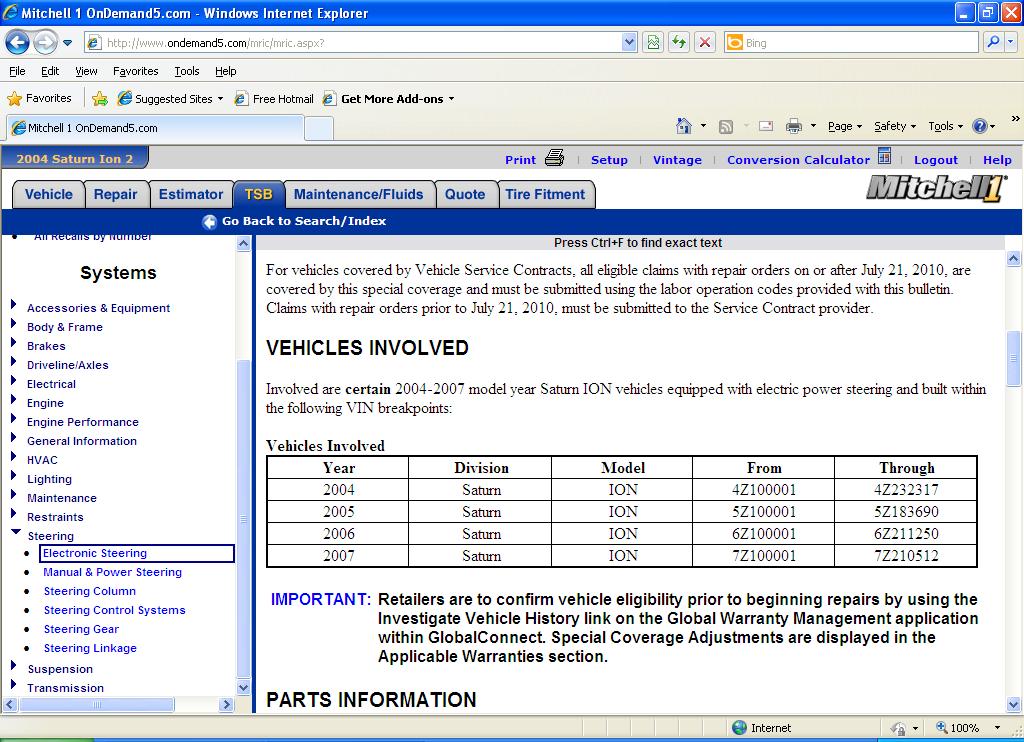Click the sidebar horizontal scrollbar right arrow
Screen dimensions: 1024x742
click(x=226, y=705)
